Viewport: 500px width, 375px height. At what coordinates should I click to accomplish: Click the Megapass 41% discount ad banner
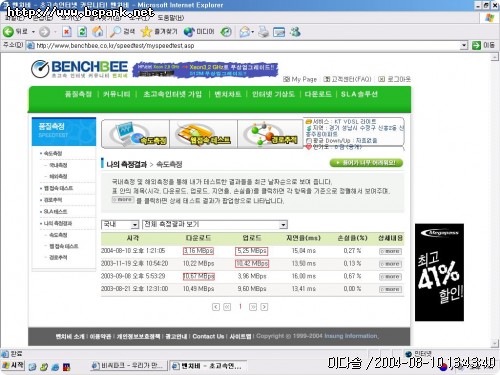coord(439,272)
